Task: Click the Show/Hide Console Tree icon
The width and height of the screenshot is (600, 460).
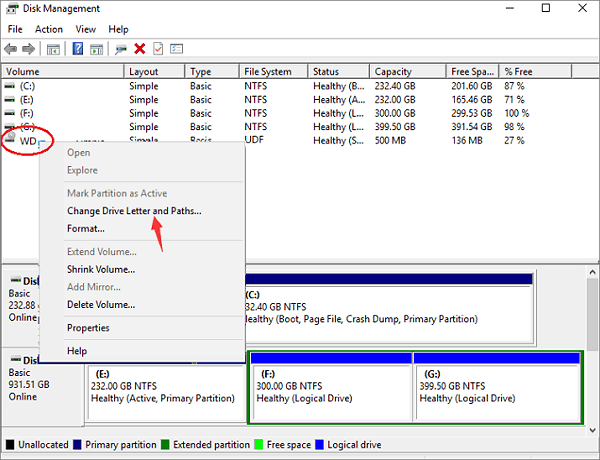Action: (53, 48)
